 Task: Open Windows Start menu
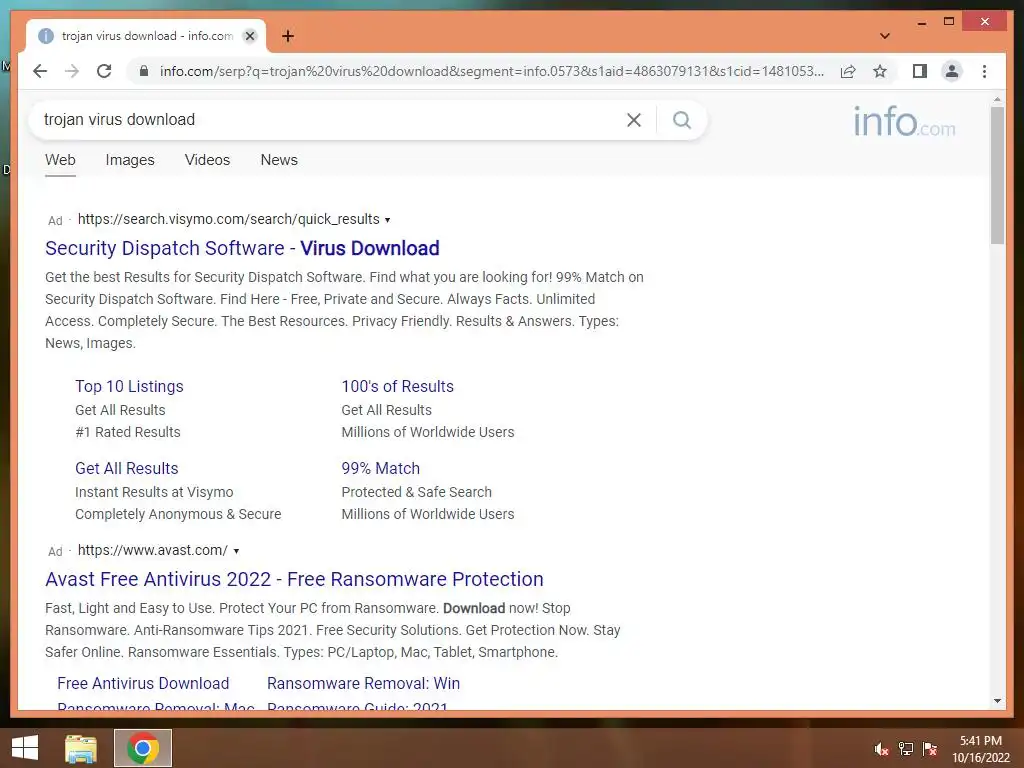25,748
